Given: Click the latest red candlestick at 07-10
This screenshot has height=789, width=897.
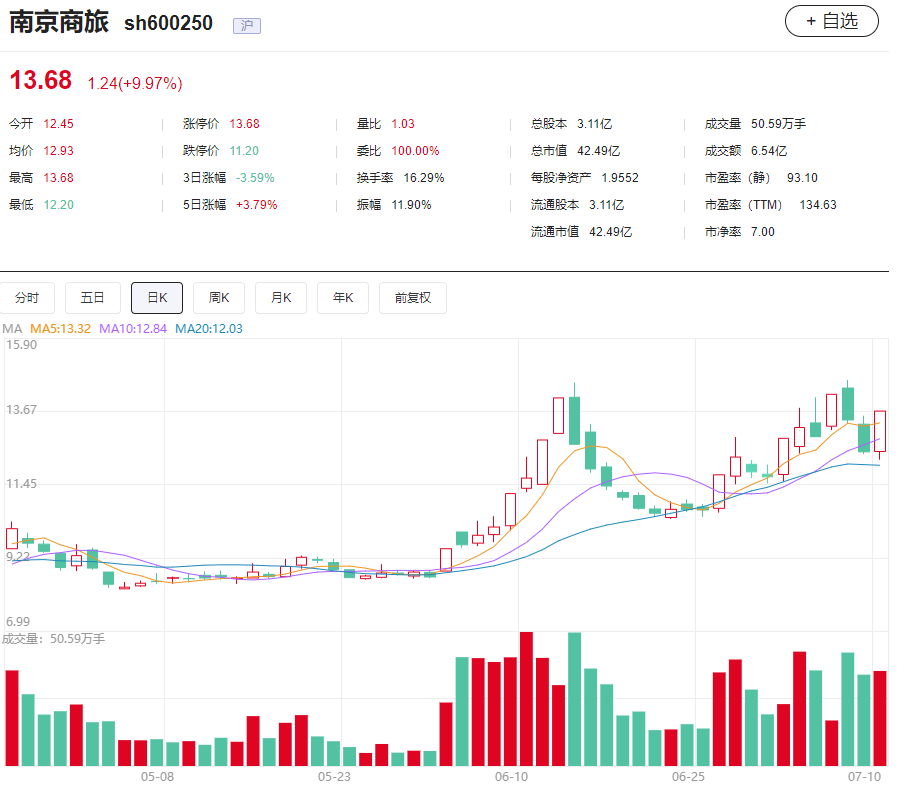Looking at the screenshot, I should tap(880, 431).
